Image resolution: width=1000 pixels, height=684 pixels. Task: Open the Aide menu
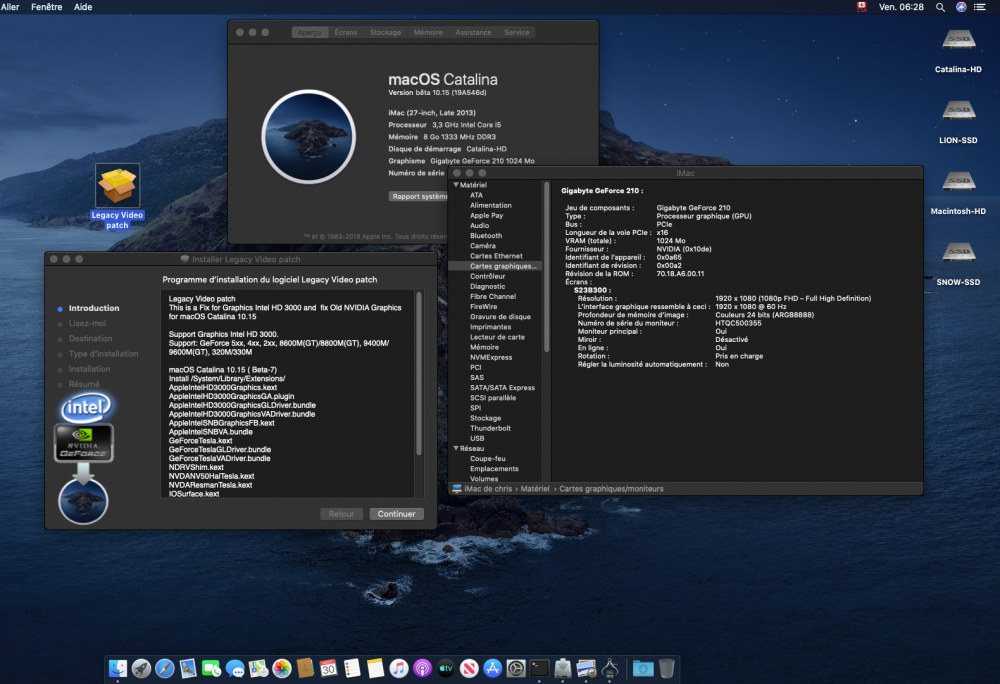pos(83,7)
